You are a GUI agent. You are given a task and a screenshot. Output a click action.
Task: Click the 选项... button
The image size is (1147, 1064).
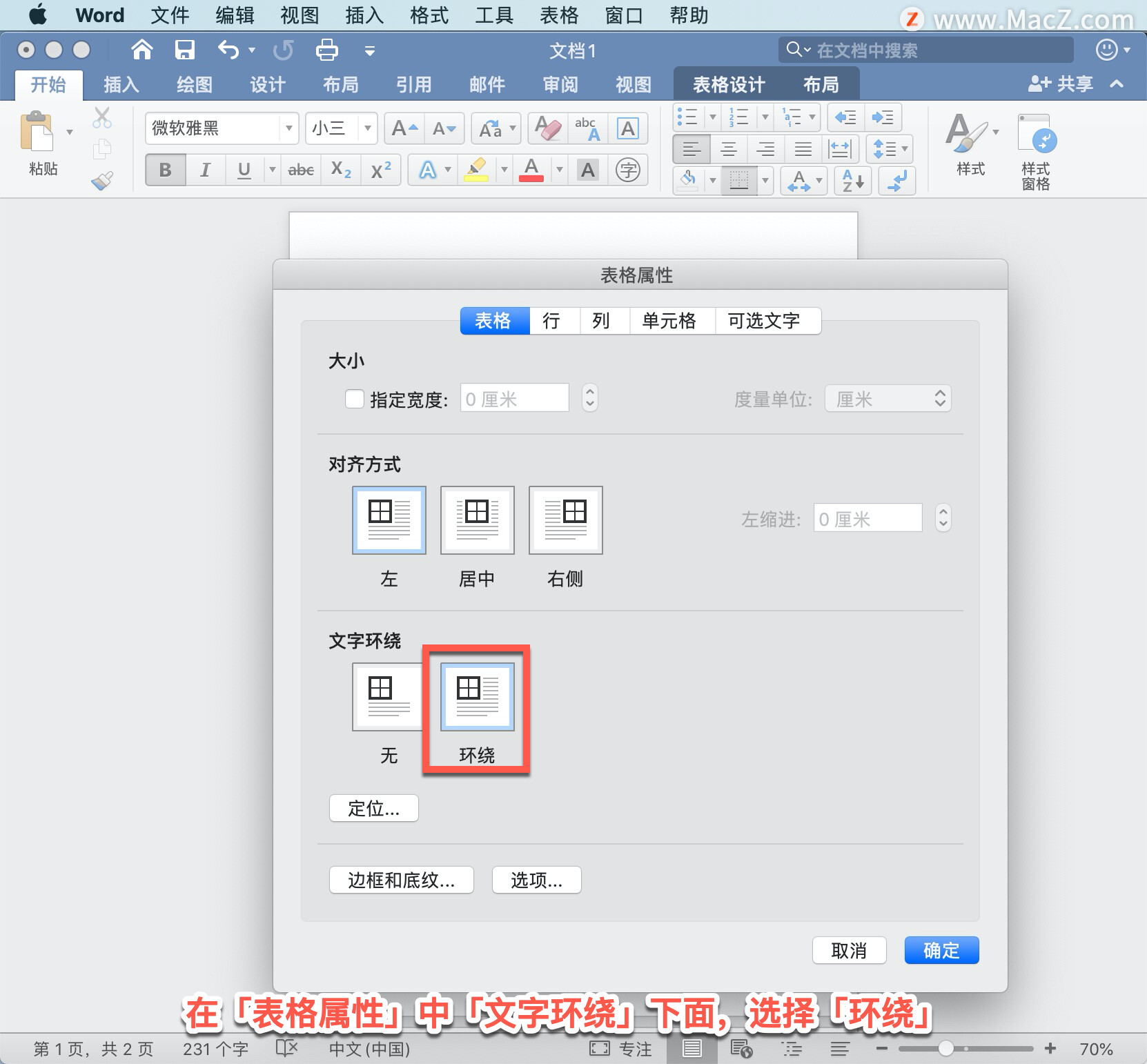537,880
